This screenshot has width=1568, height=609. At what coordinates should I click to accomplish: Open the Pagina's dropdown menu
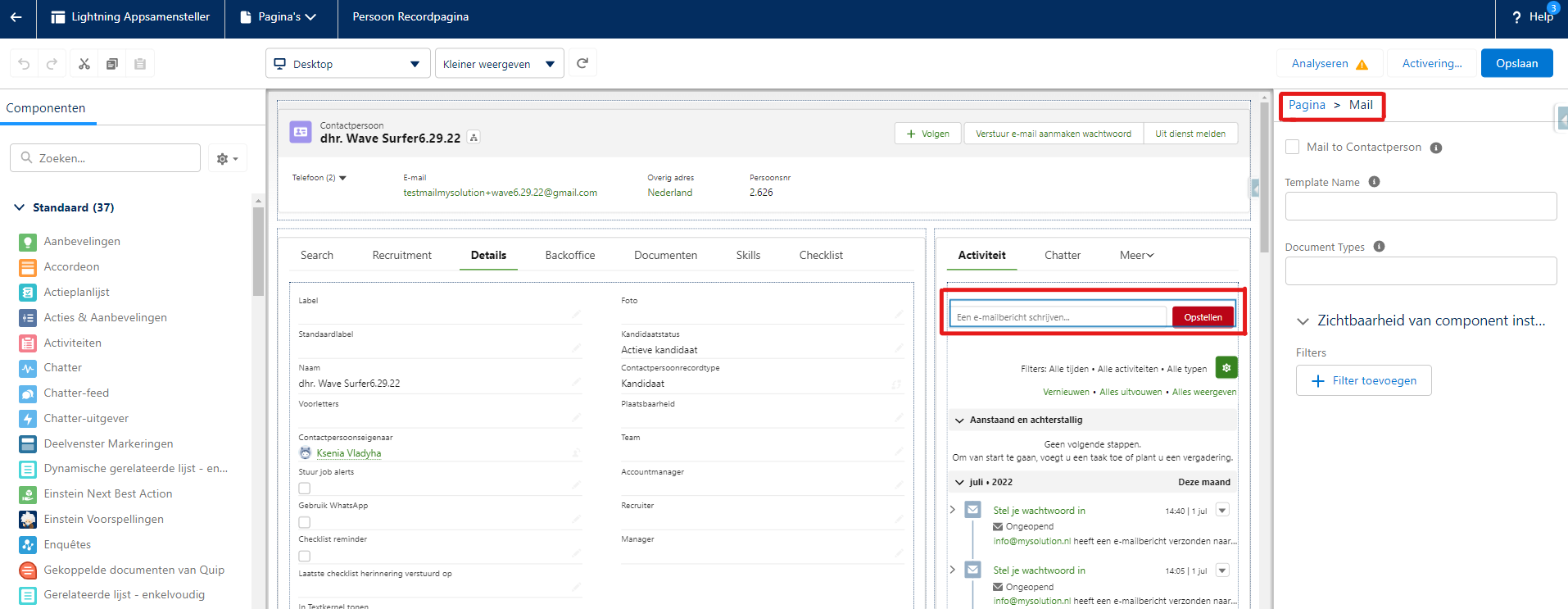(x=280, y=16)
